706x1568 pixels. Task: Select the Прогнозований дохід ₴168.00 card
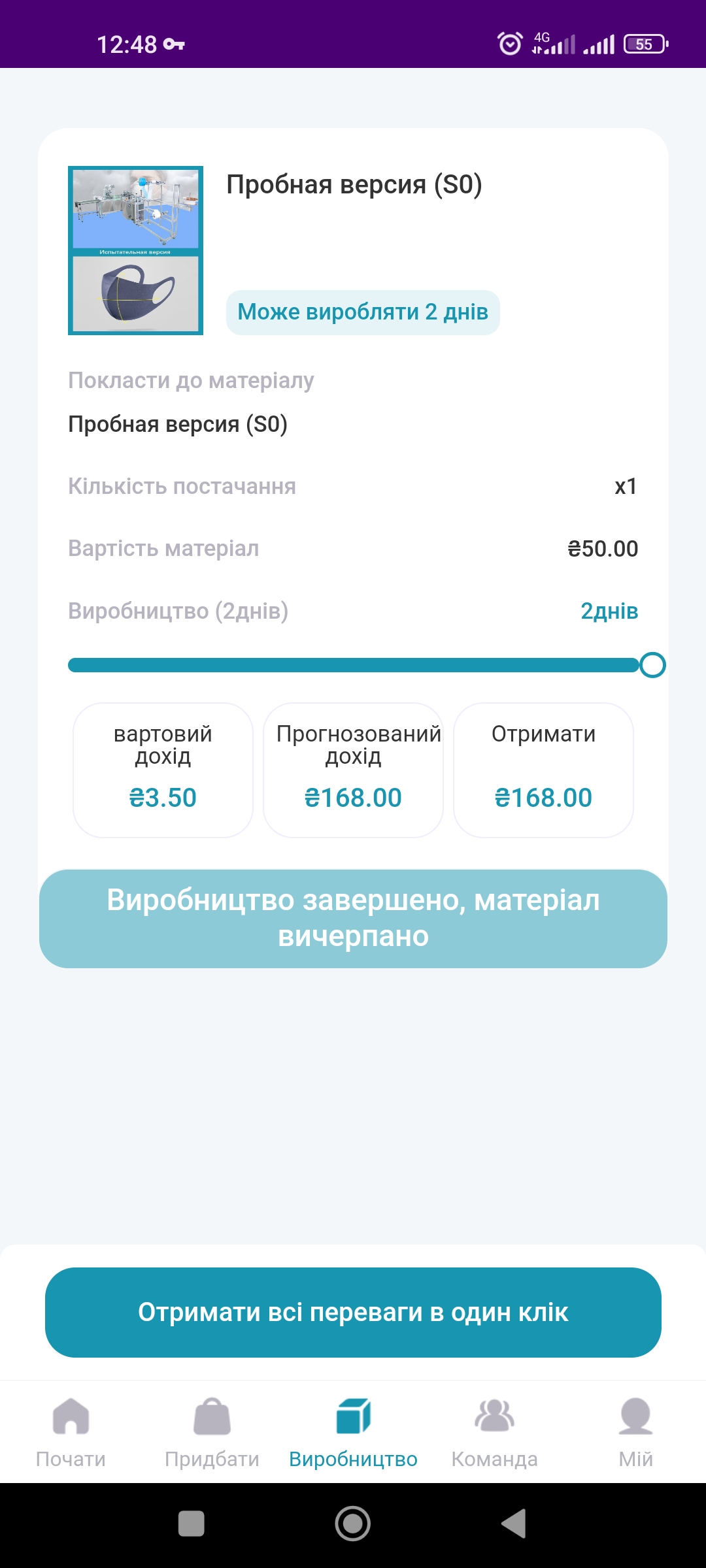(x=353, y=770)
